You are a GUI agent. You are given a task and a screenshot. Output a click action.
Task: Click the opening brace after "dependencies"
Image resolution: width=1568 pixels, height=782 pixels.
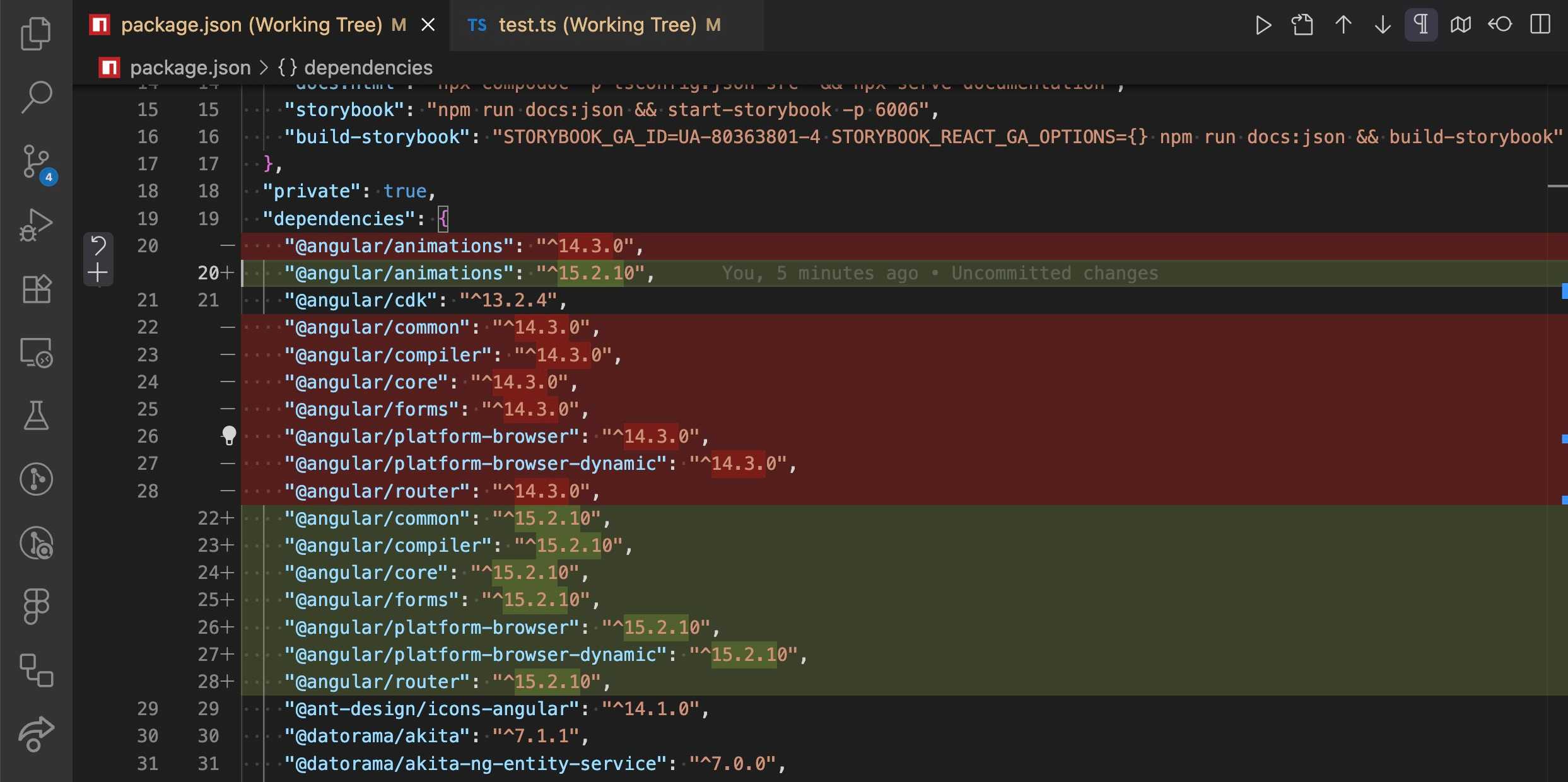point(443,219)
